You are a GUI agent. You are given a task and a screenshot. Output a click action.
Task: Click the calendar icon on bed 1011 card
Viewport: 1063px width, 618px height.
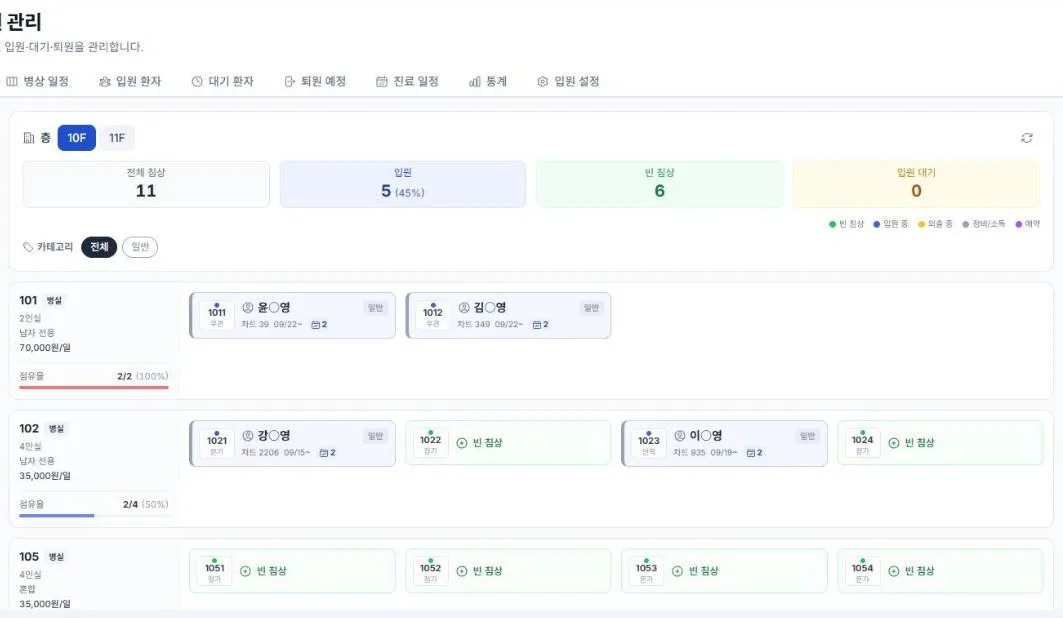(x=315, y=325)
